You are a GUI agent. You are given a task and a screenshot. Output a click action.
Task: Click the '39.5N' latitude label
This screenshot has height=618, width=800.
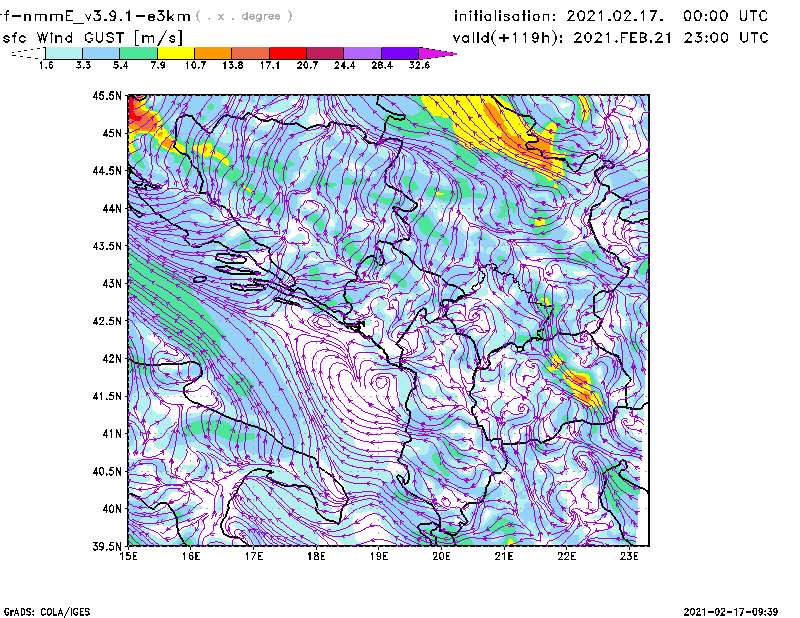(x=107, y=547)
